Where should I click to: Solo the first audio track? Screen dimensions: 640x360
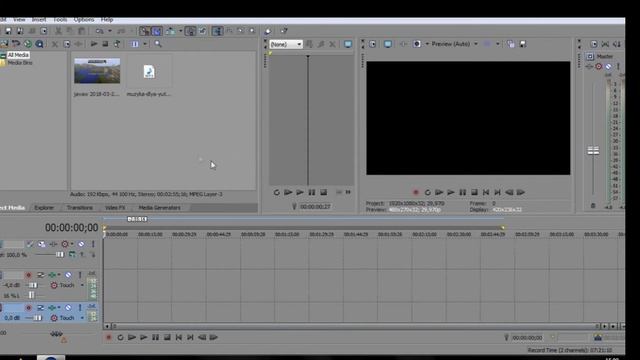pos(80,275)
